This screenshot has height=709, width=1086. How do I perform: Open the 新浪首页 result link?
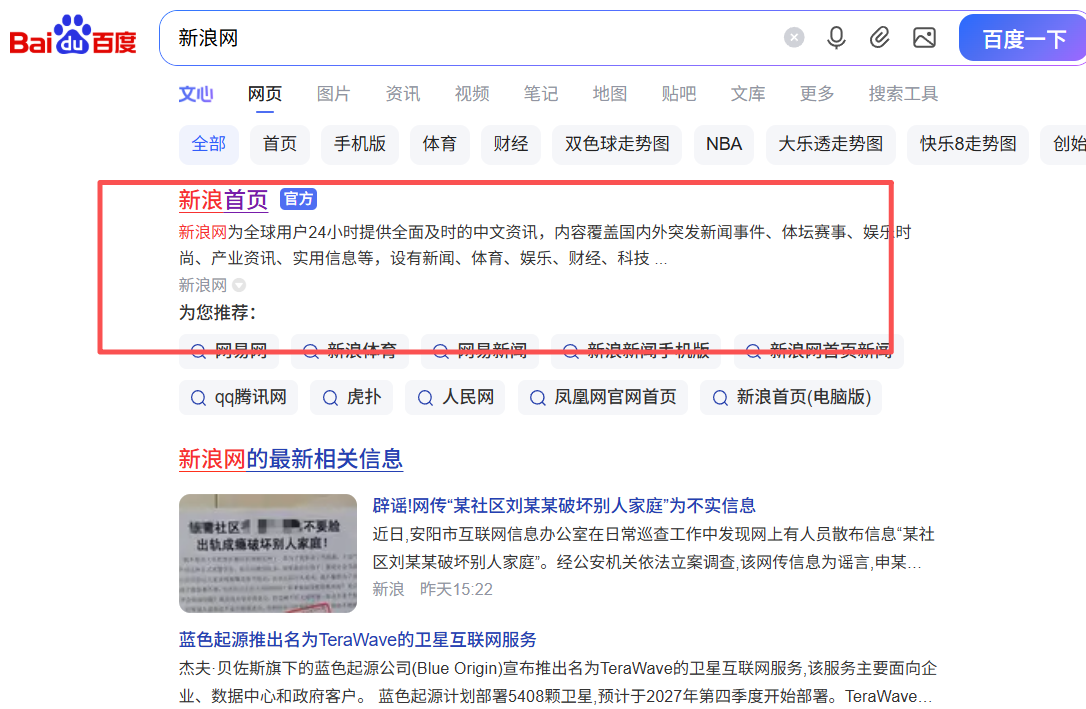point(223,200)
